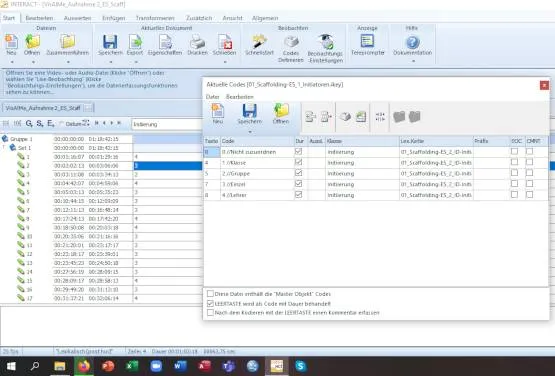Image resolution: width=555 pixels, height=376 pixels.
Task: Show the Teleprompter
Action: pos(367,41)
